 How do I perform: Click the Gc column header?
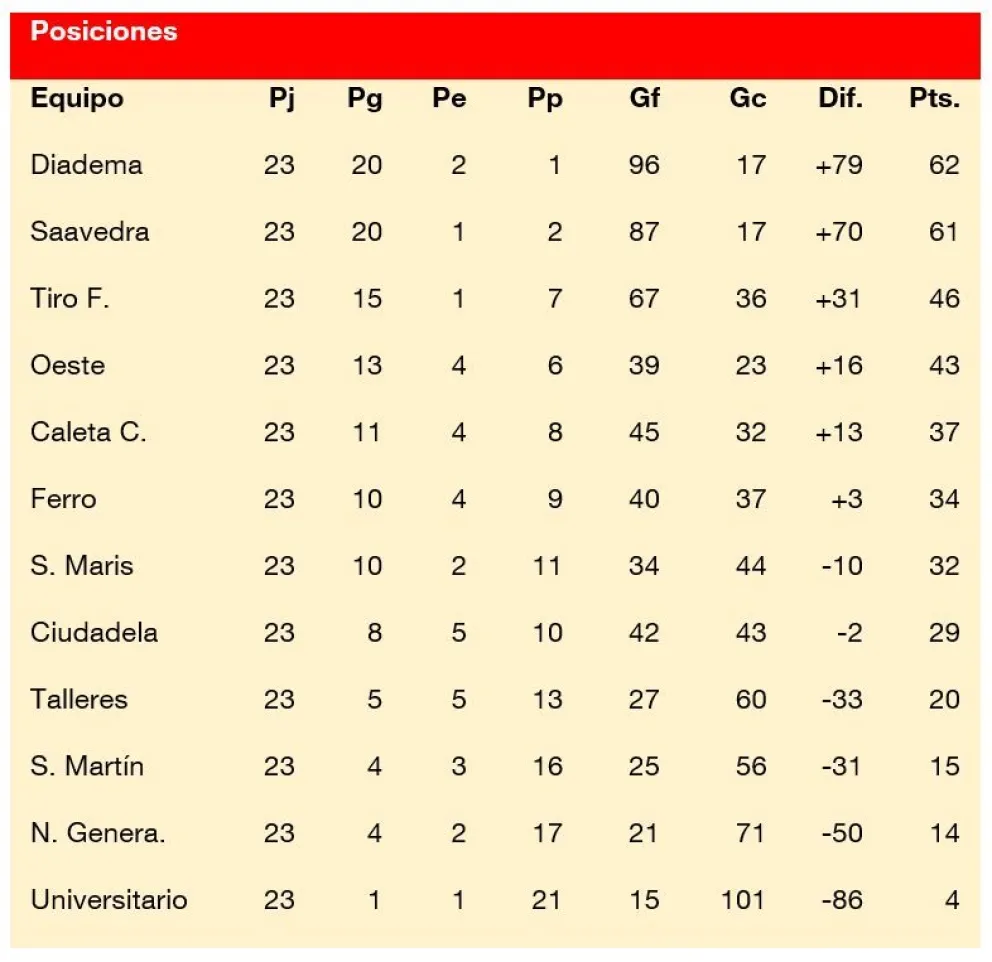point(748,98)
